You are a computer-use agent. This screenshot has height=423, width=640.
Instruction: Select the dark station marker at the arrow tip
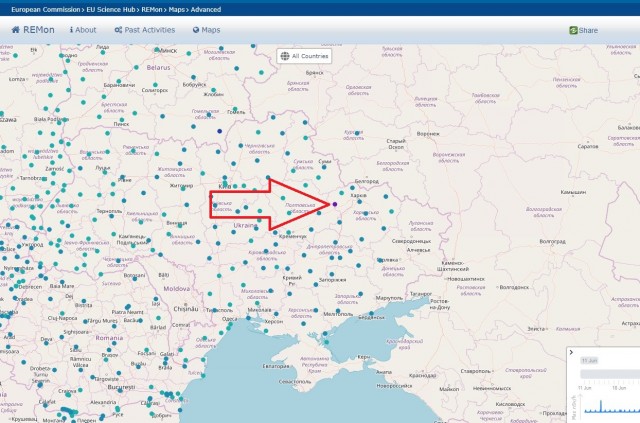click(335, 205)
